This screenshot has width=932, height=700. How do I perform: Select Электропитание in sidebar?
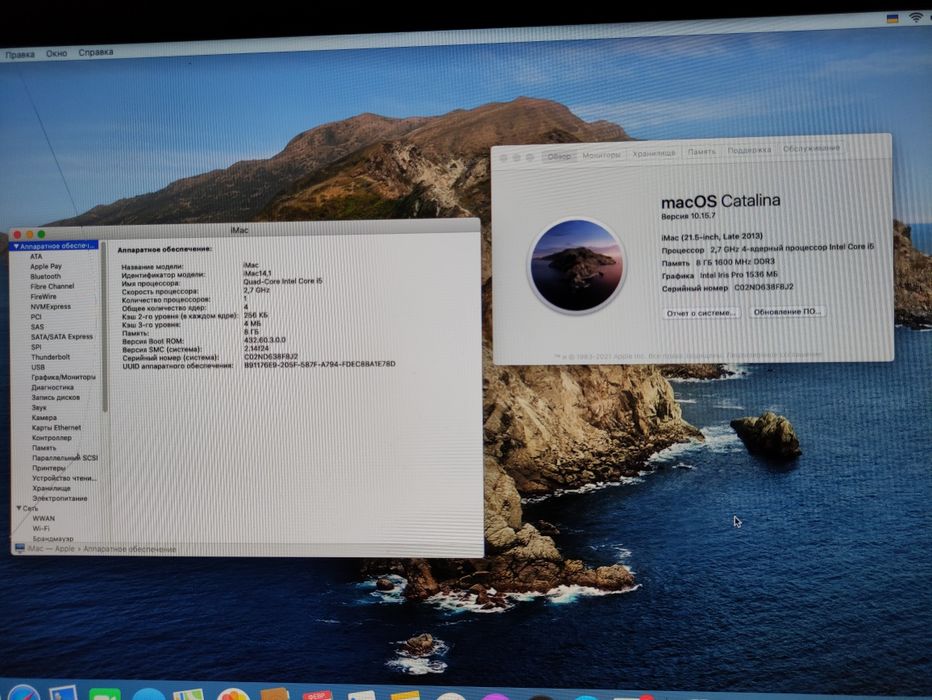point(59,498)
